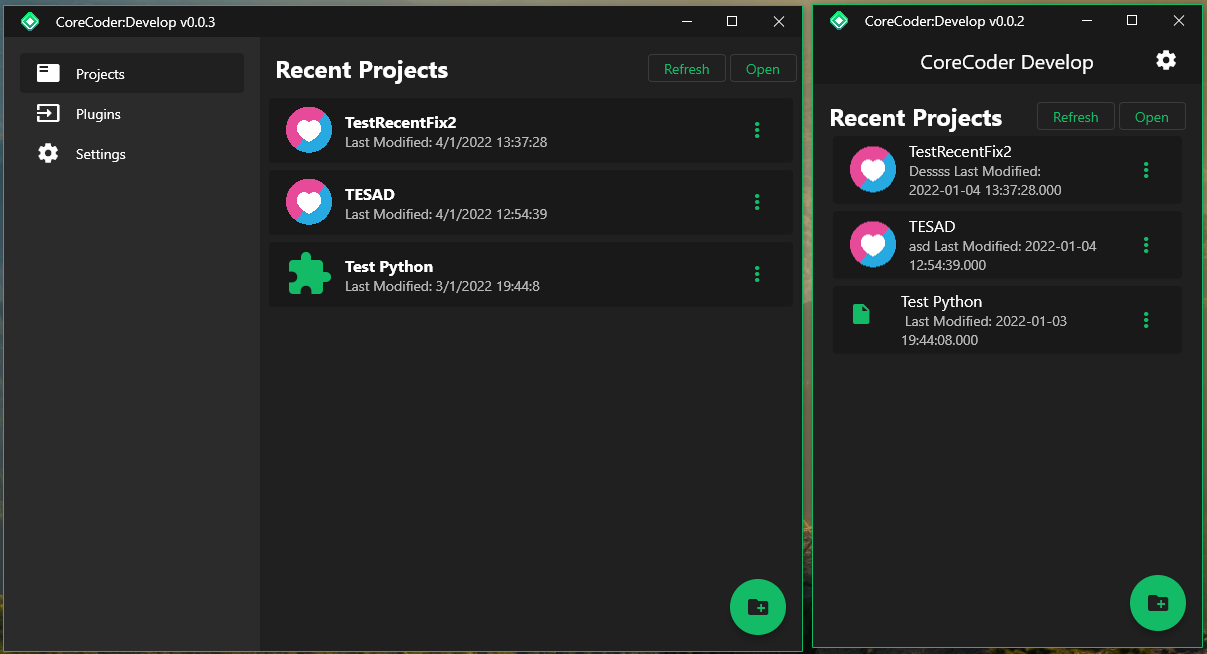Click the file icon beside Test Python in v0.0.2

point(861,313)
